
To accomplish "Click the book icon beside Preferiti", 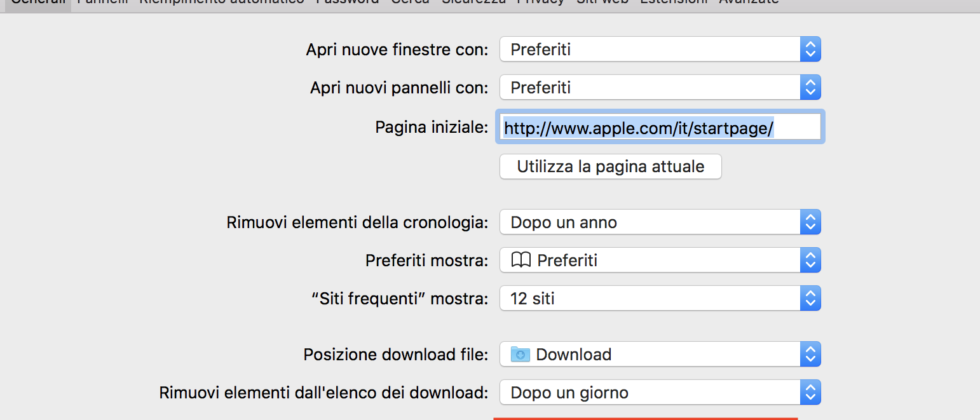I will point(520,261).
